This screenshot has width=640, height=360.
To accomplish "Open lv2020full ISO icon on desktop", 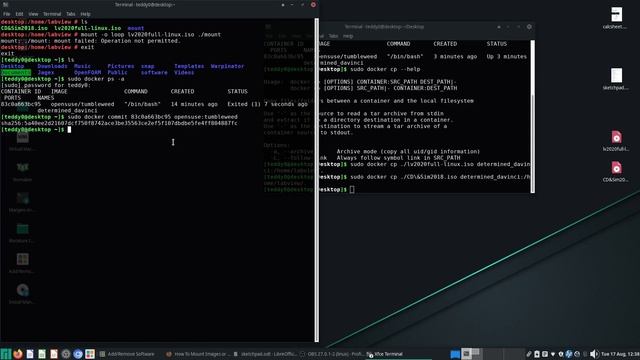I will pos(616,140).
